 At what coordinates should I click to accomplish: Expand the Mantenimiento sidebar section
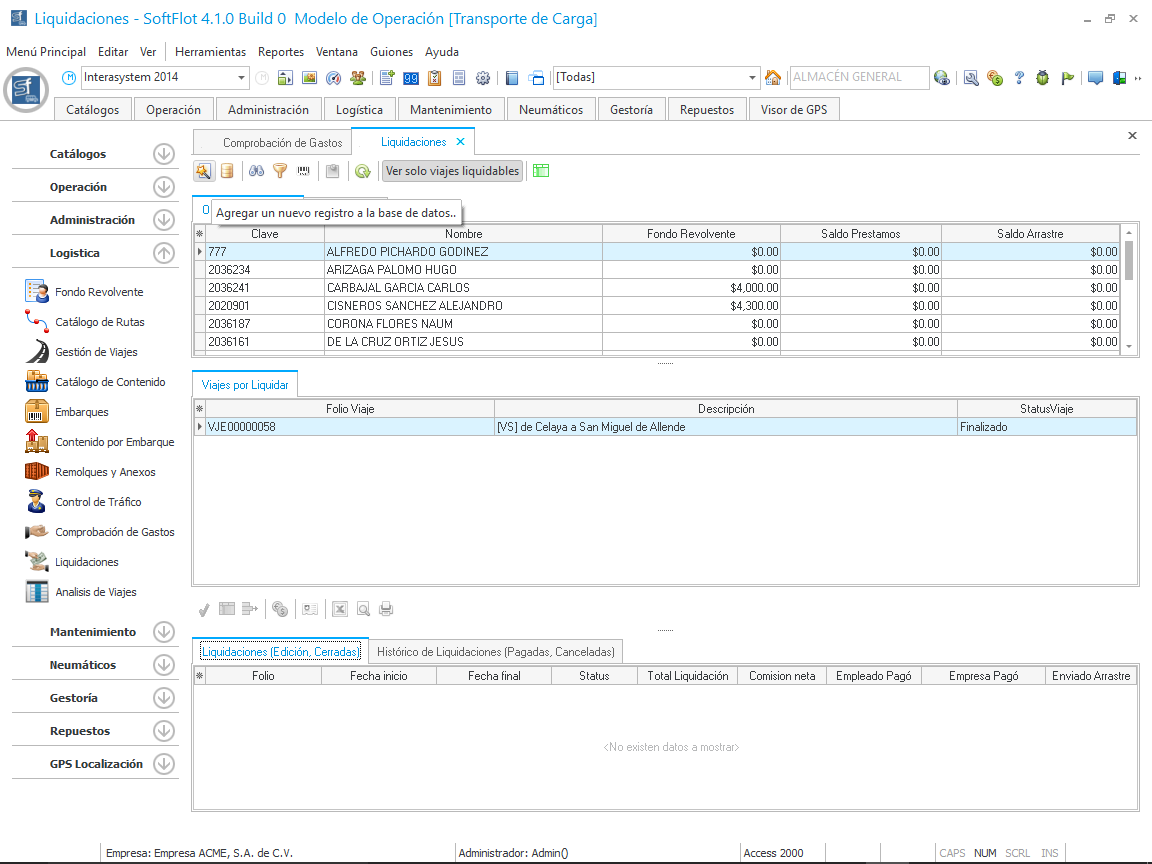[164, 632]
